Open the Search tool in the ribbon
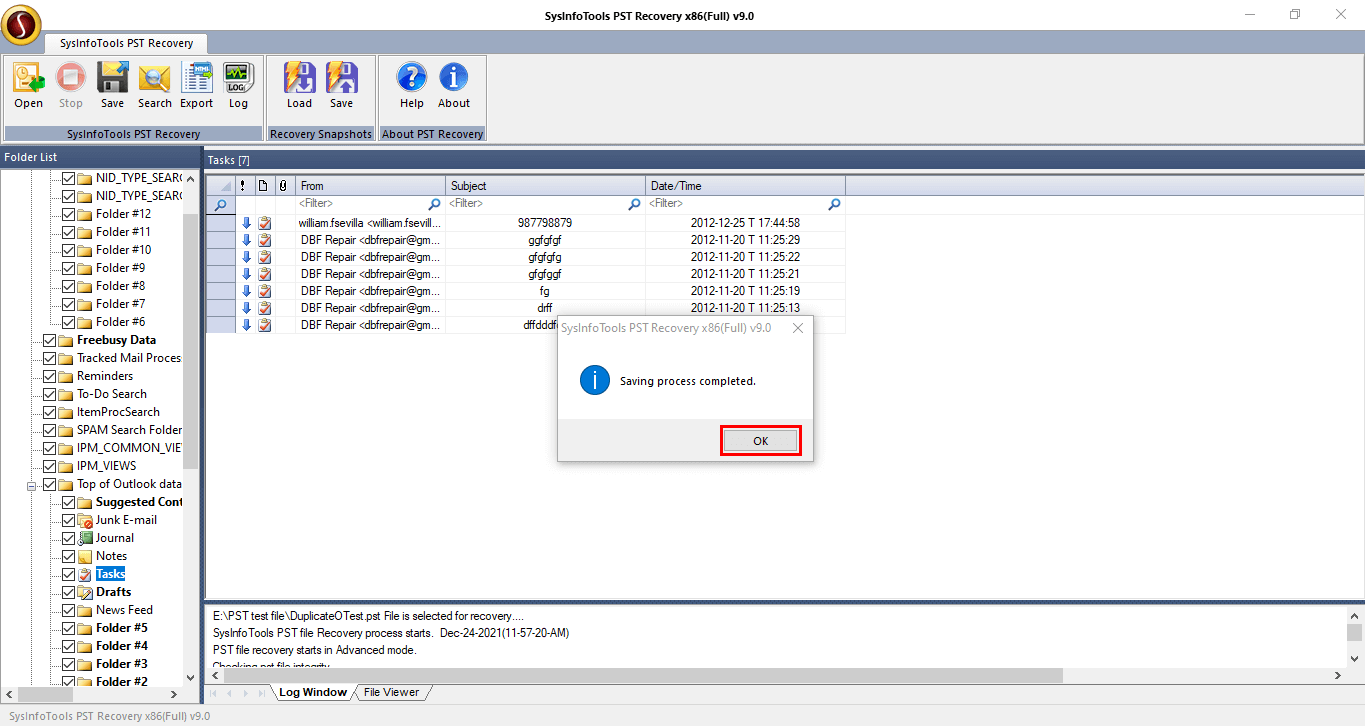The height and width of the screenshot is (726, 1365). 154,78
